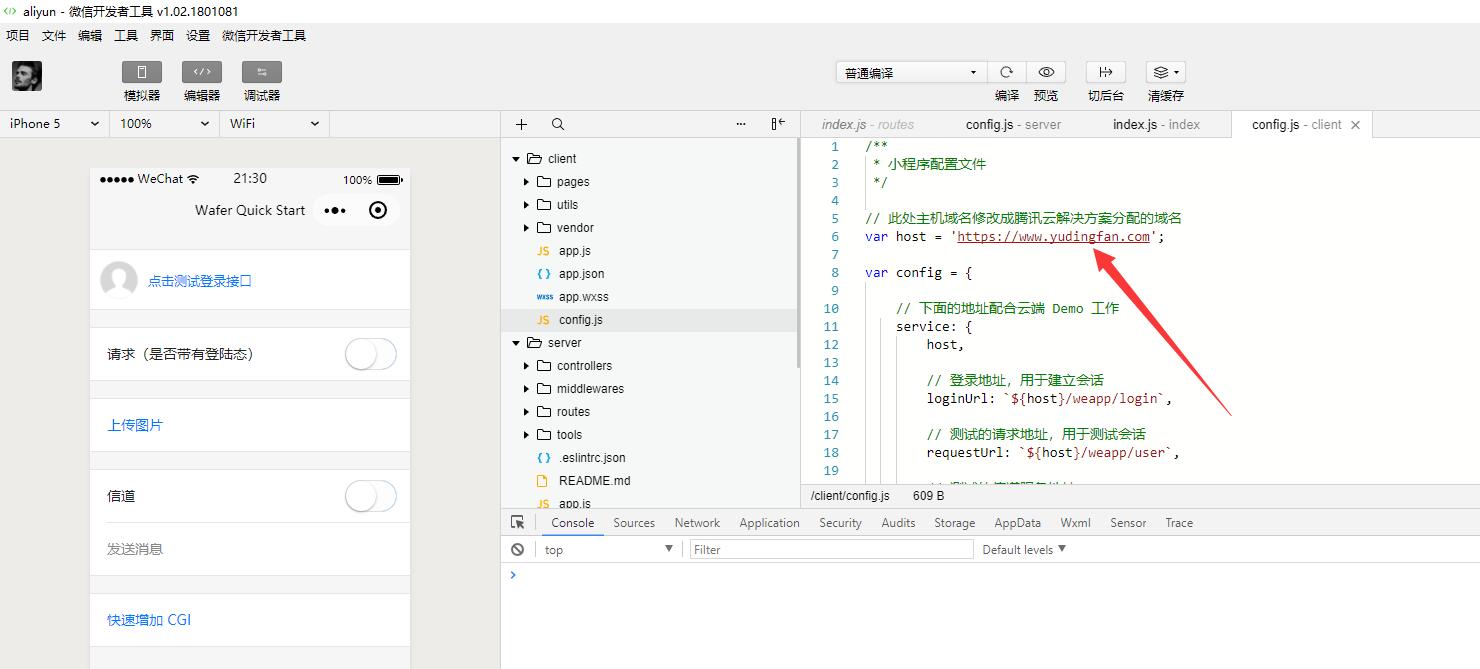The width and height of the screenshot is (1480, 669).
Task: Collapse the client folder
Action: click(x=516, y=159)
